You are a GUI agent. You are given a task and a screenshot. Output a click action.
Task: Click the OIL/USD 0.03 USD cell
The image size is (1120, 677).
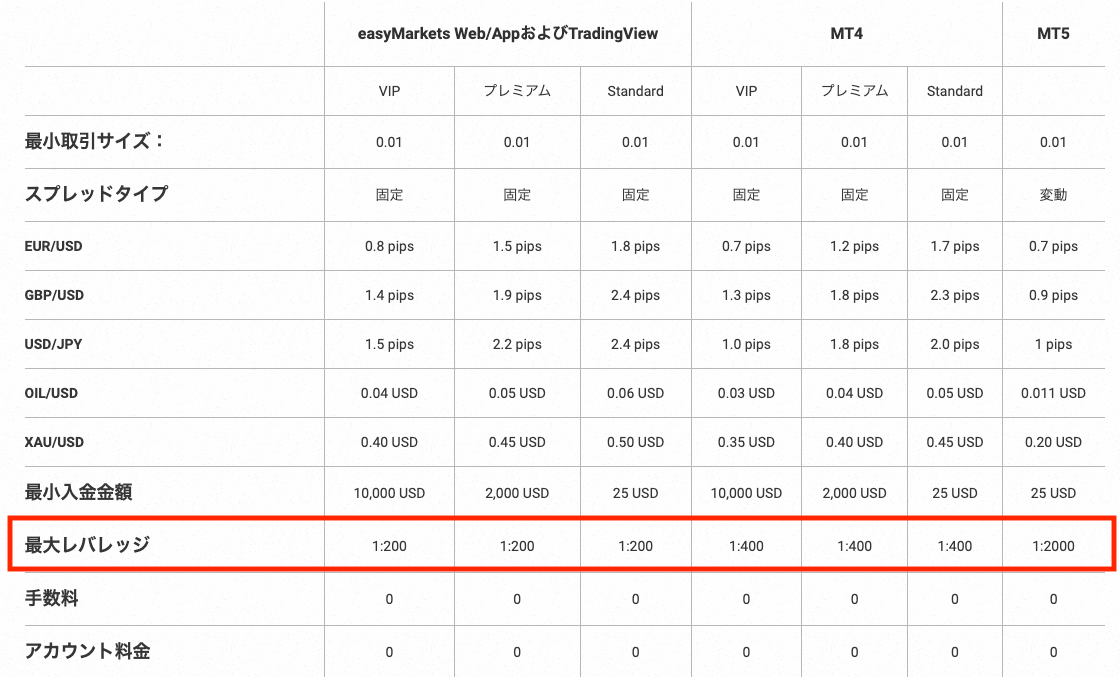click(x=746, y=393)
